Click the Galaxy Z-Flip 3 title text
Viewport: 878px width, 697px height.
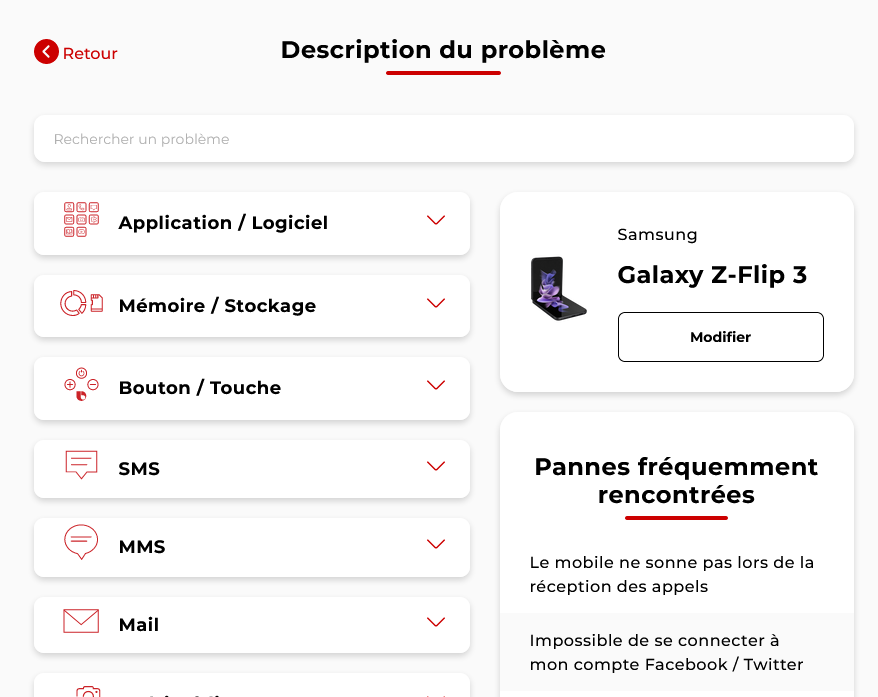pos(712,275)
